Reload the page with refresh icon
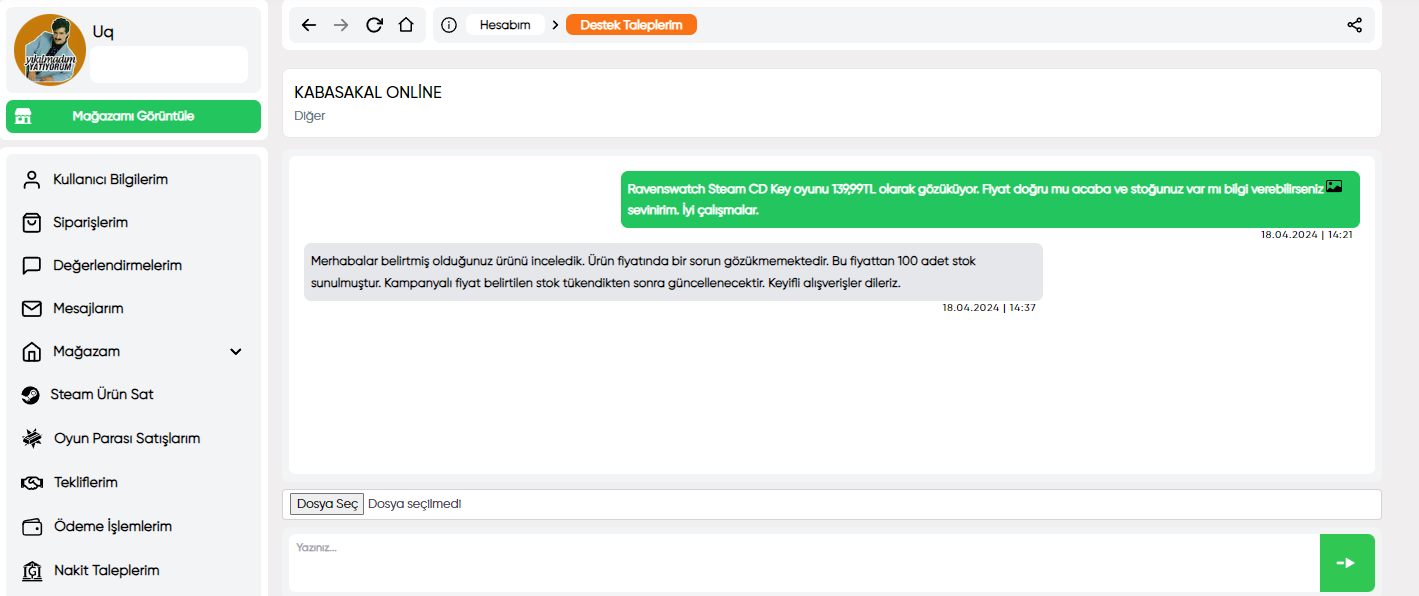Screen dimensions: 1419x596 tap(374, 25)
